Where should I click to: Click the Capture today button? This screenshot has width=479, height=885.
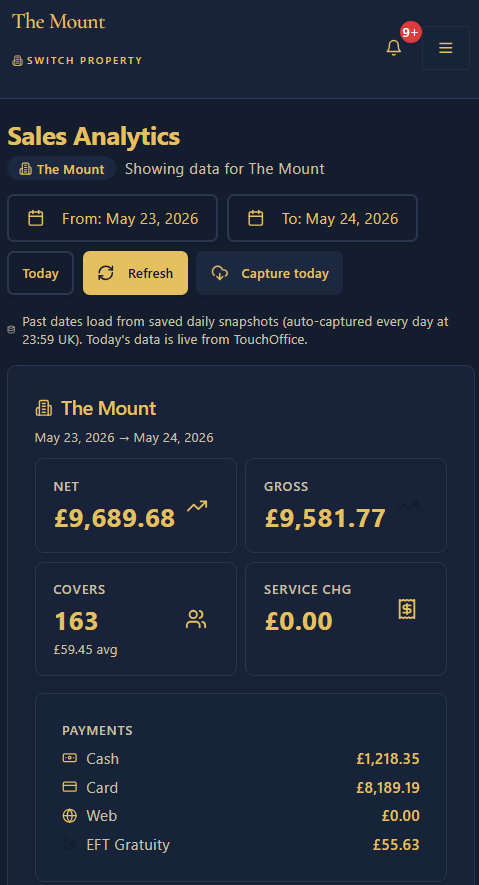pyautogui.click(x=269, y=273)
